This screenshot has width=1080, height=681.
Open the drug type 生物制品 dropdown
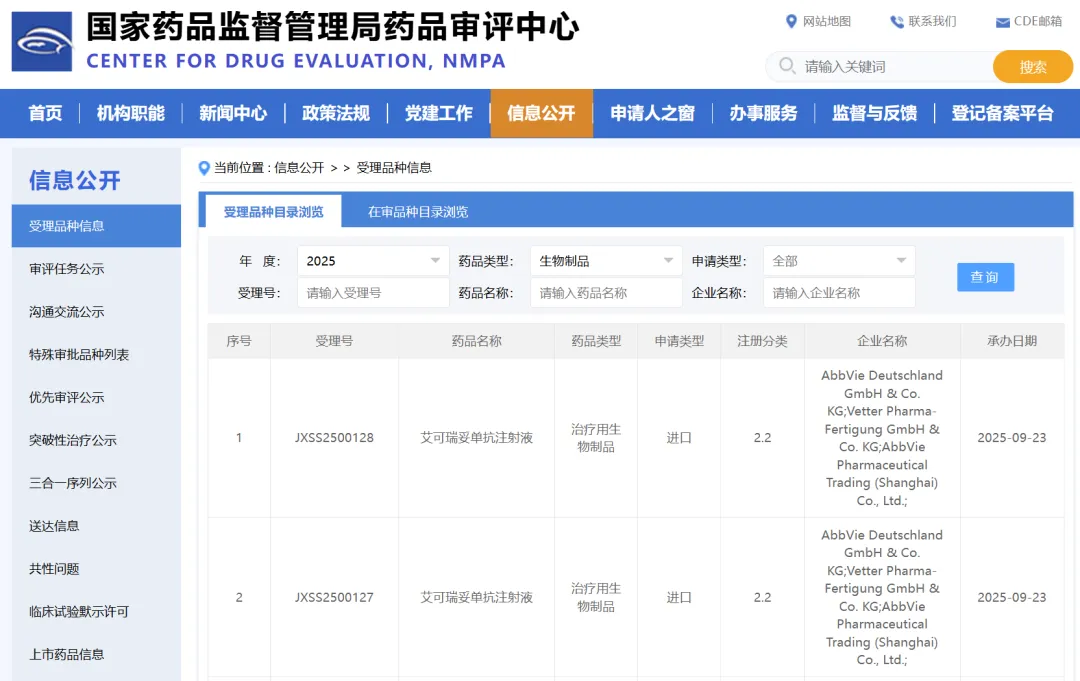606,261
